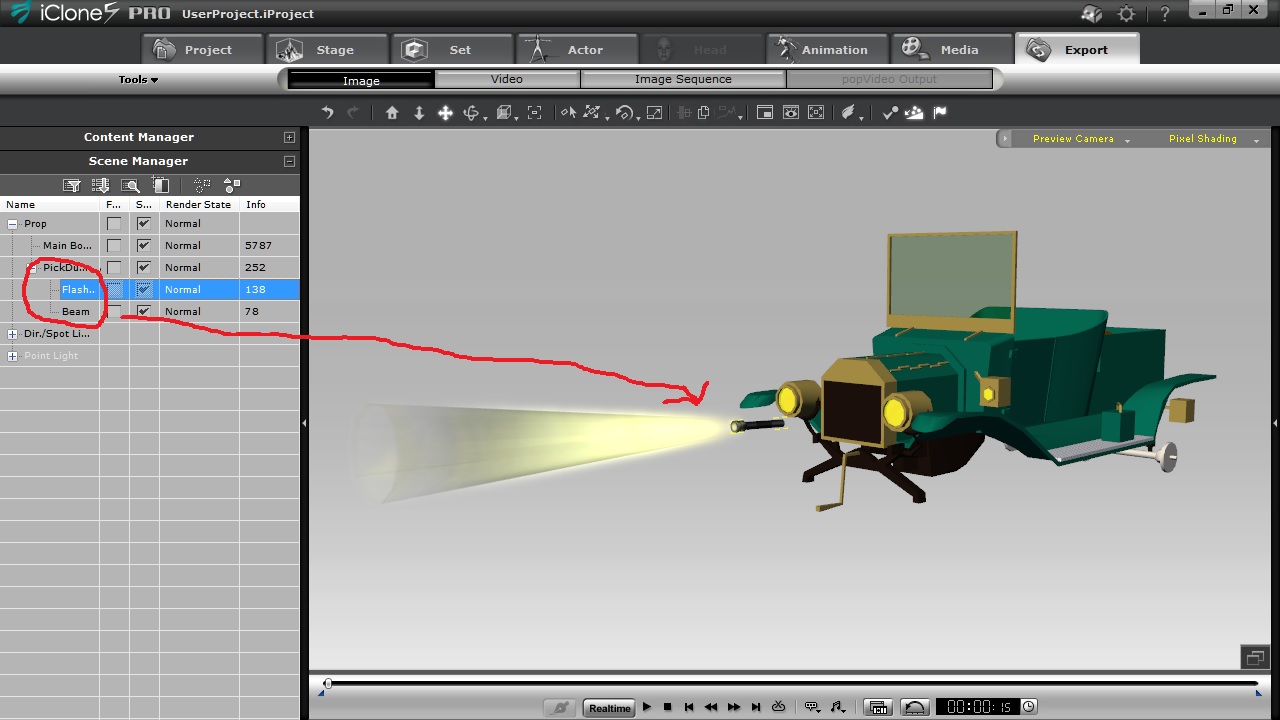Click the Scene Manager filter icon
The height and width of the screenshot is (720, 1280).
pos(72,185)
